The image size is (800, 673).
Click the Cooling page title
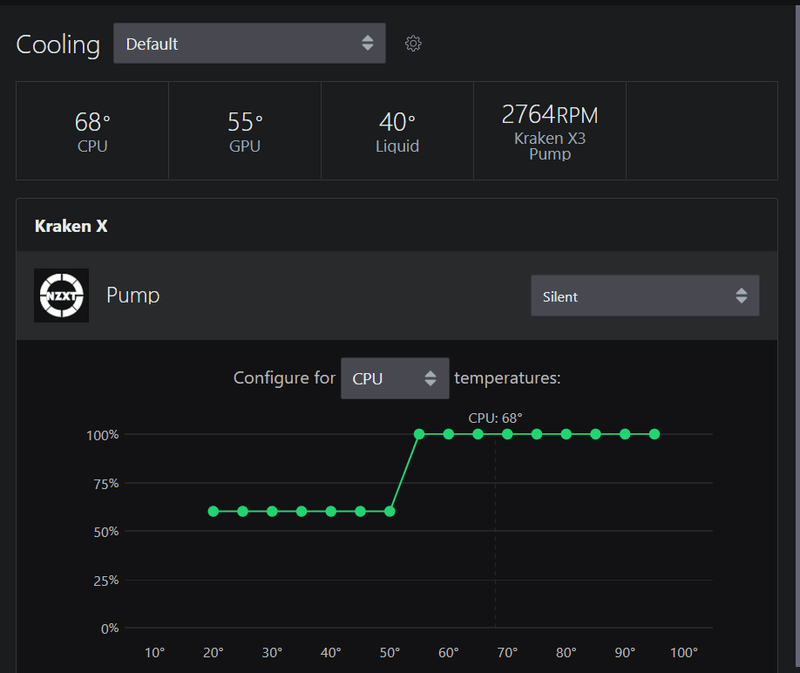(x=58, y=45)
